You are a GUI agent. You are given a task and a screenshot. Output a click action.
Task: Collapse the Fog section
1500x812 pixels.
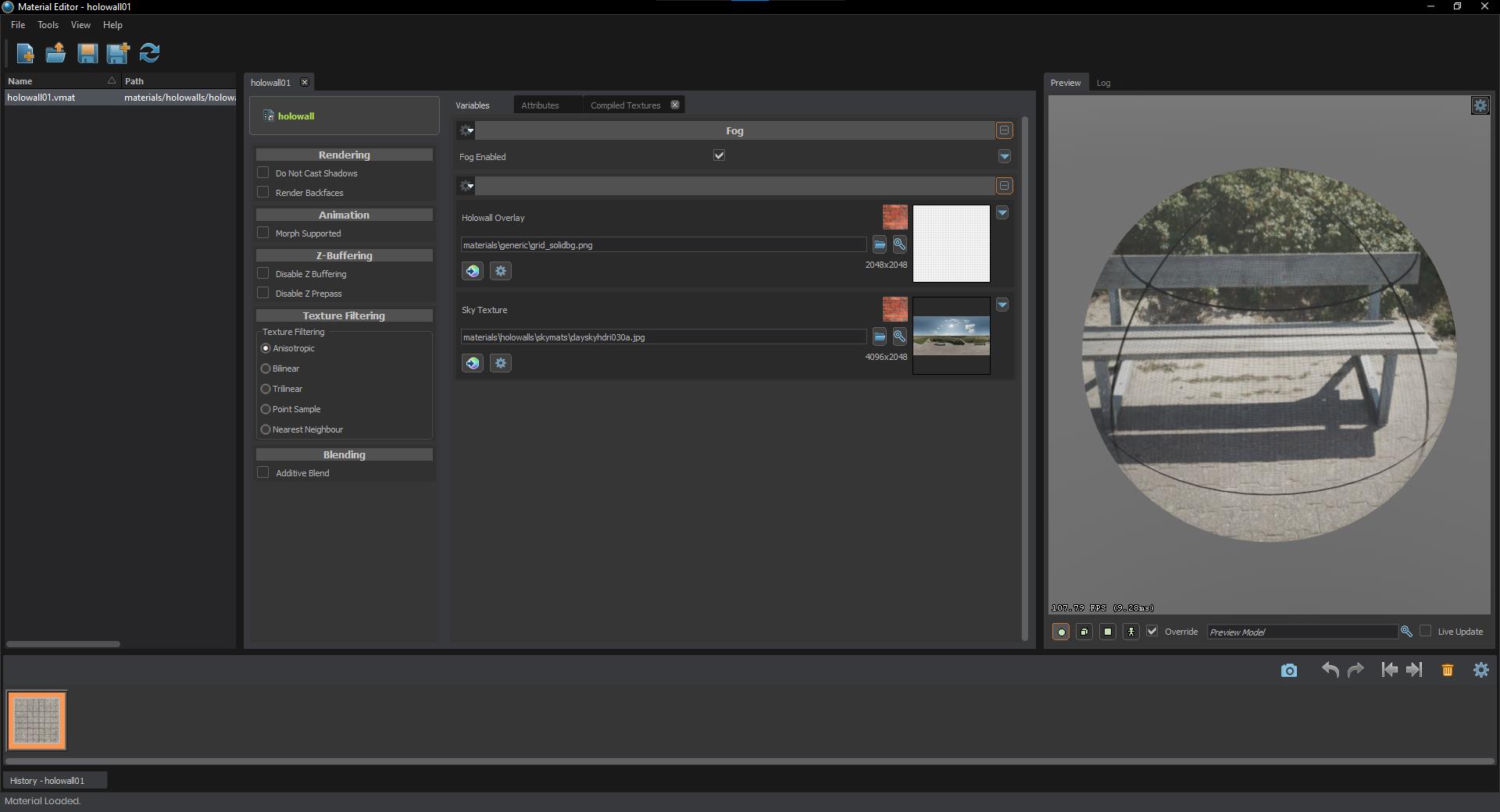coord(1004,130)
